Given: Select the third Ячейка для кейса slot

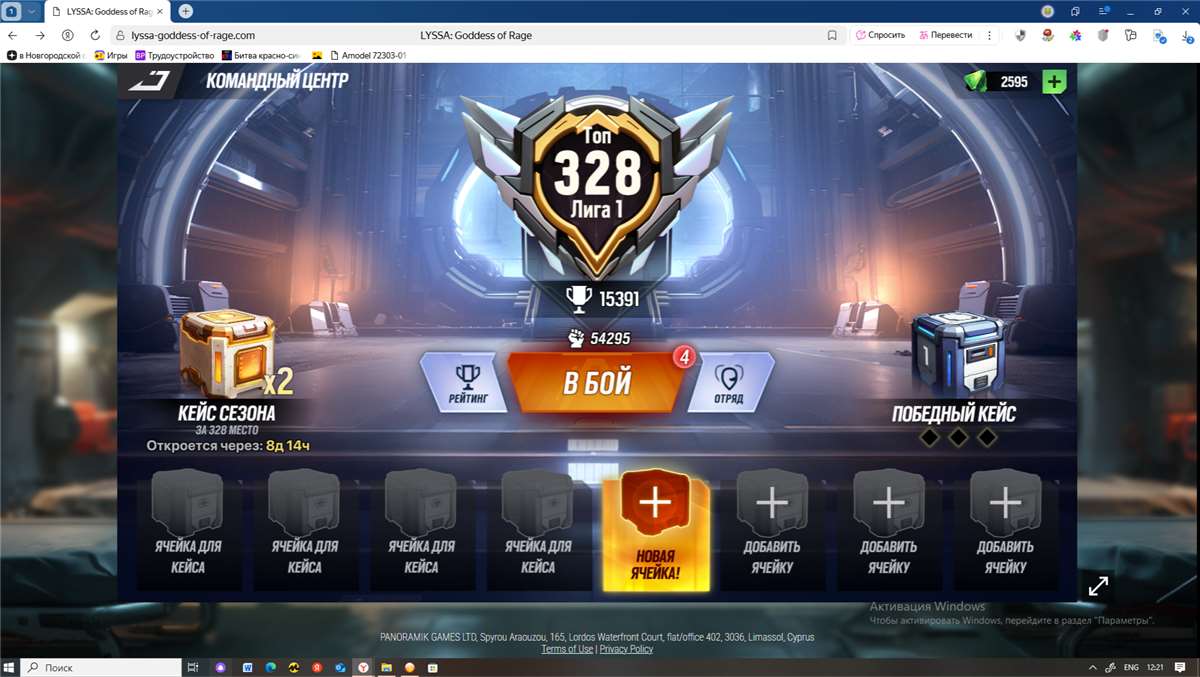Looking at the screenshot, I should (421, 528).
